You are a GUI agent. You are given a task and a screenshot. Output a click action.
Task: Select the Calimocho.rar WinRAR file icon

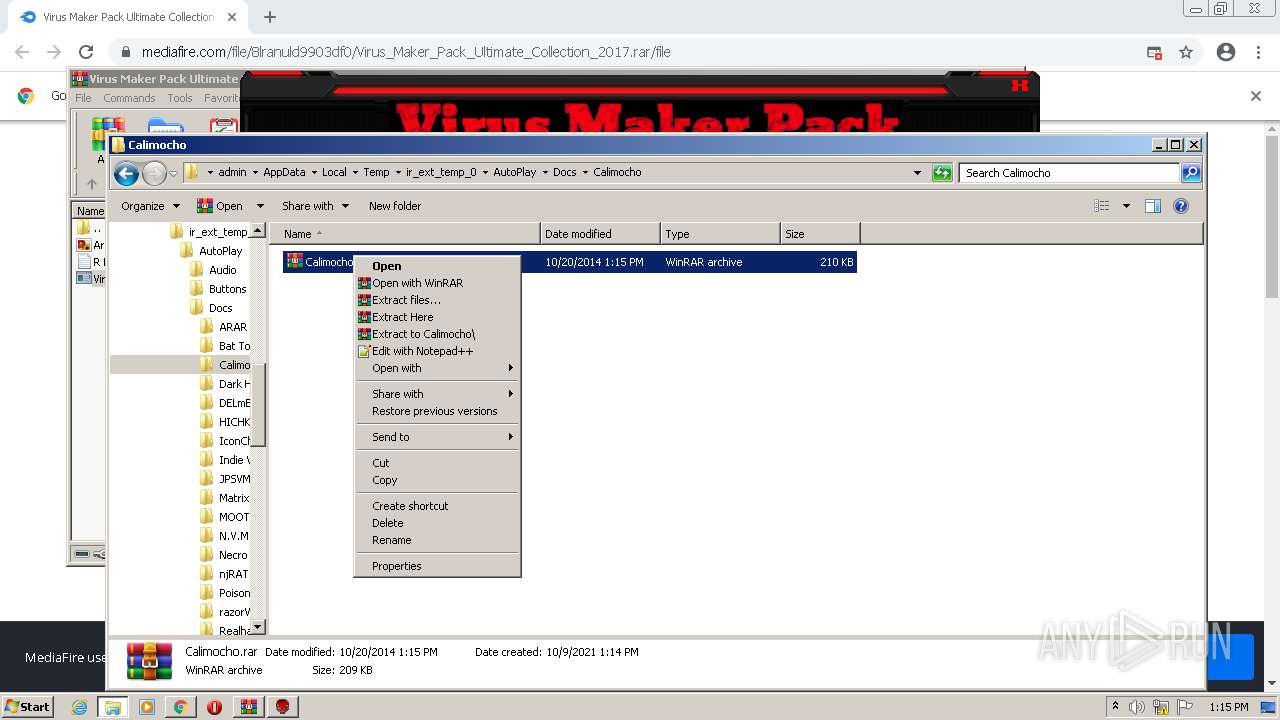pos(295,261)
